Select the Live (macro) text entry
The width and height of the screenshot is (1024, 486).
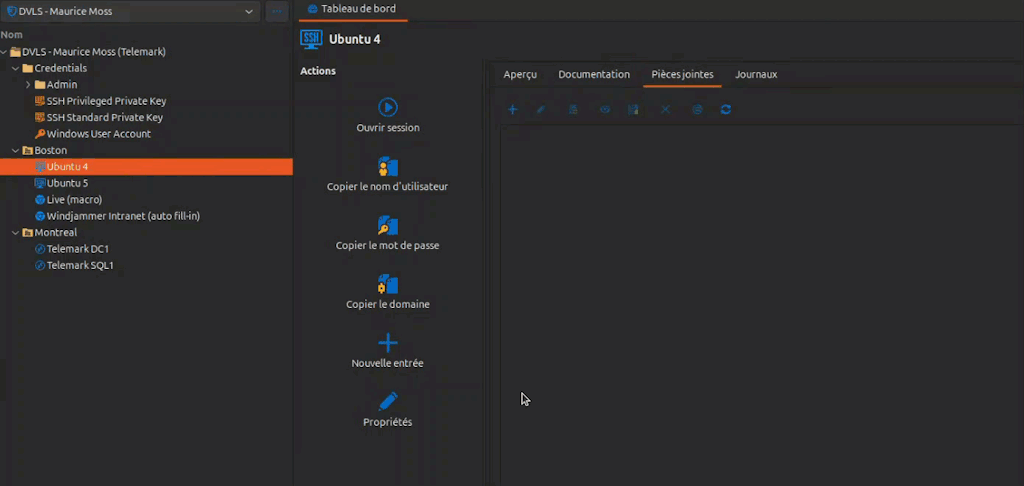click(74, 199)
